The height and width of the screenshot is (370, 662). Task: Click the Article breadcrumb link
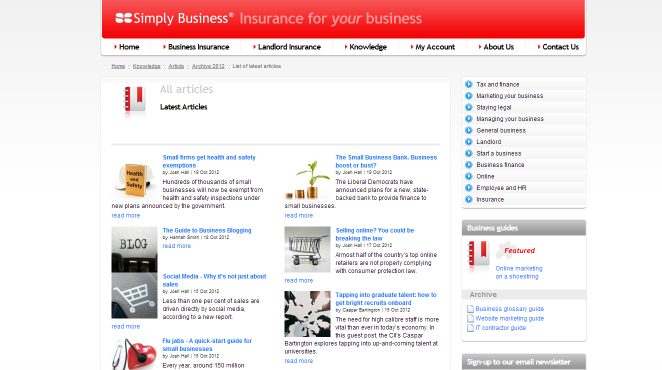tap(176, 66)
